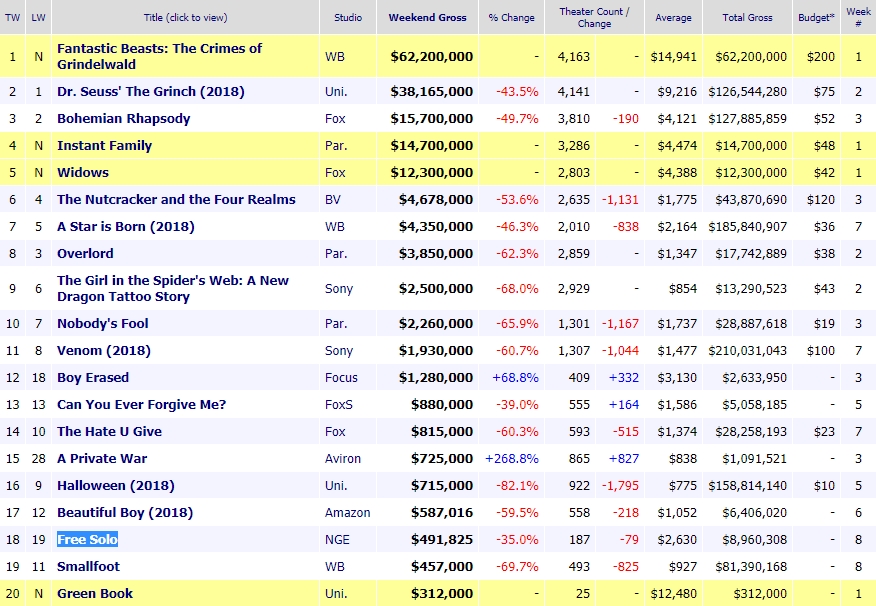Screen dimensions: 876x606
Task: Select $185,840,907 total gross for A Star is Born
Action: click(x=748, y=227)
